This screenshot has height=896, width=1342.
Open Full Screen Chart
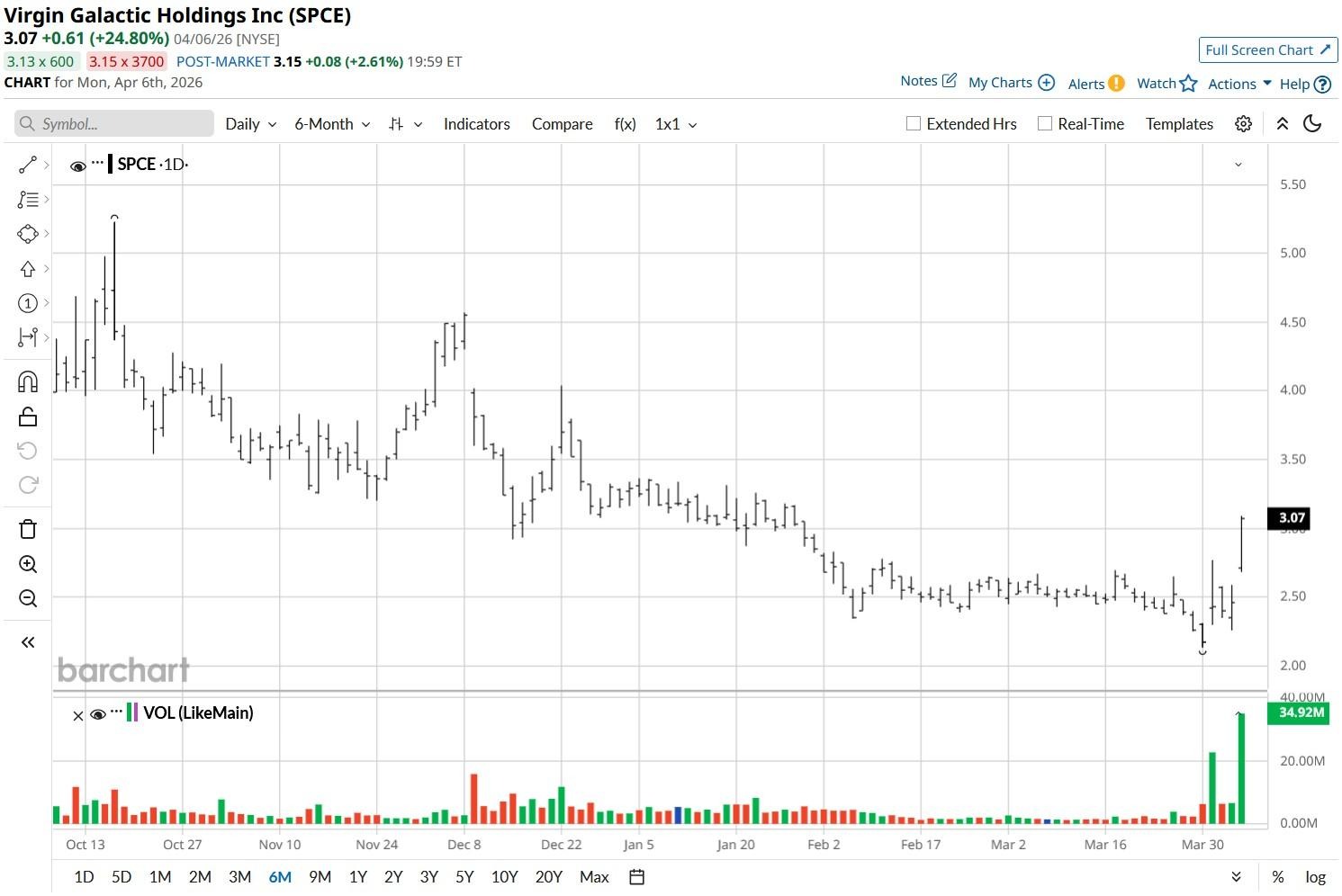click(1268, 50)
